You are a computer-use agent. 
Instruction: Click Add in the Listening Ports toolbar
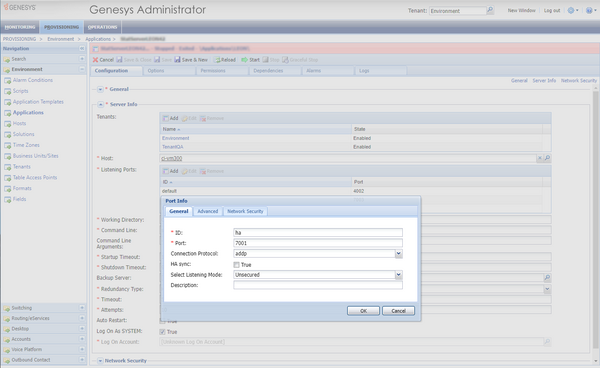[170, 171]
